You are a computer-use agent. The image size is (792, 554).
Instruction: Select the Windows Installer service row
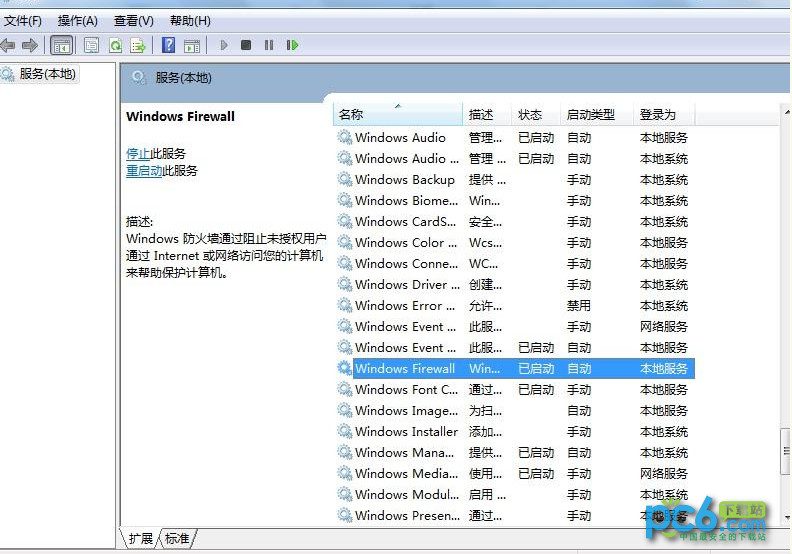coord(406,432)
